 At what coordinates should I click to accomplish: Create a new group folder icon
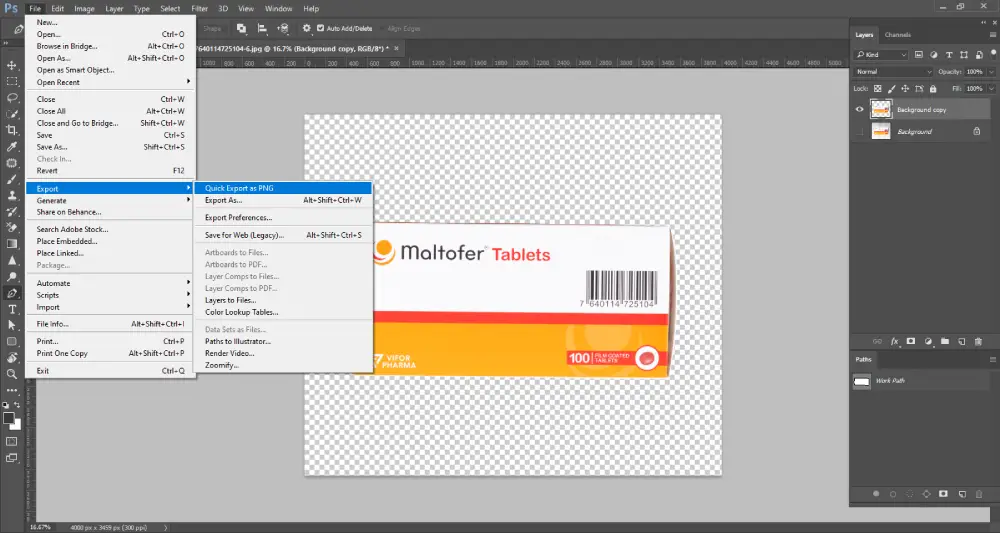point(945,342)
